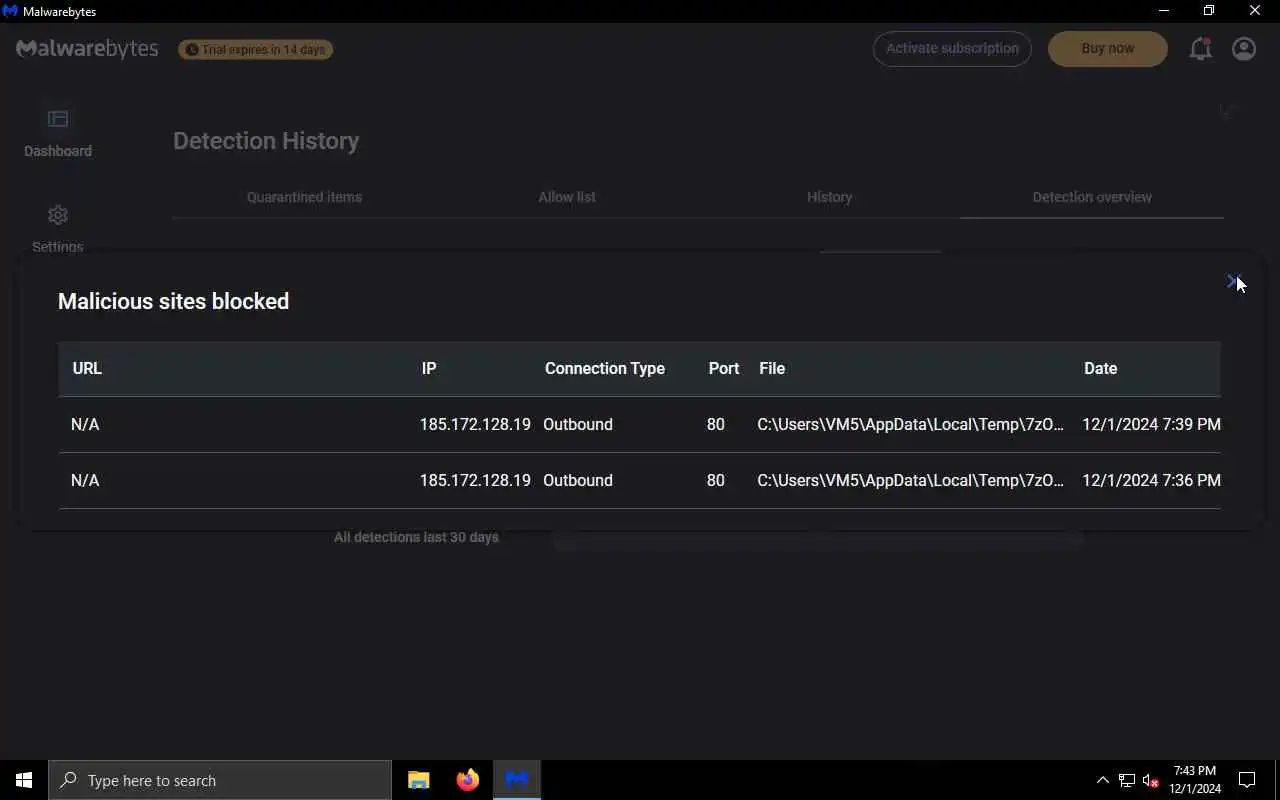Click the taskbar search box
This screenshot has width=1280, height=800.
point(220,780)
